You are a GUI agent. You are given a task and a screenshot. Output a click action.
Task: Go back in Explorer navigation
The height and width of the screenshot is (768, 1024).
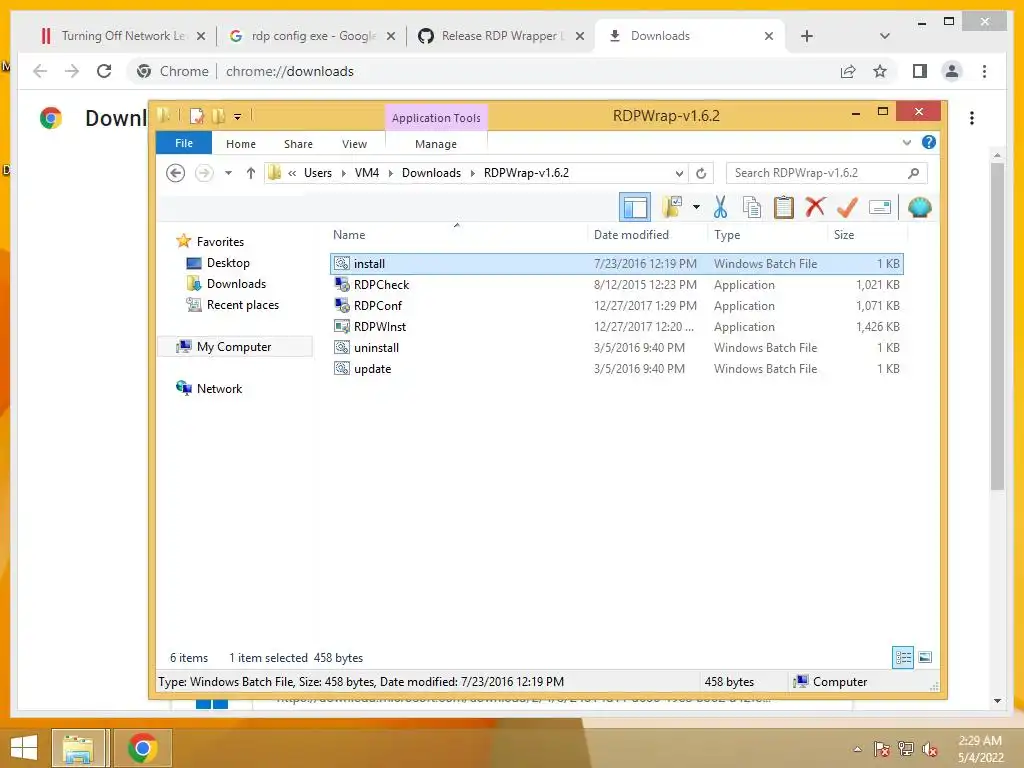(x=175, y=173)
